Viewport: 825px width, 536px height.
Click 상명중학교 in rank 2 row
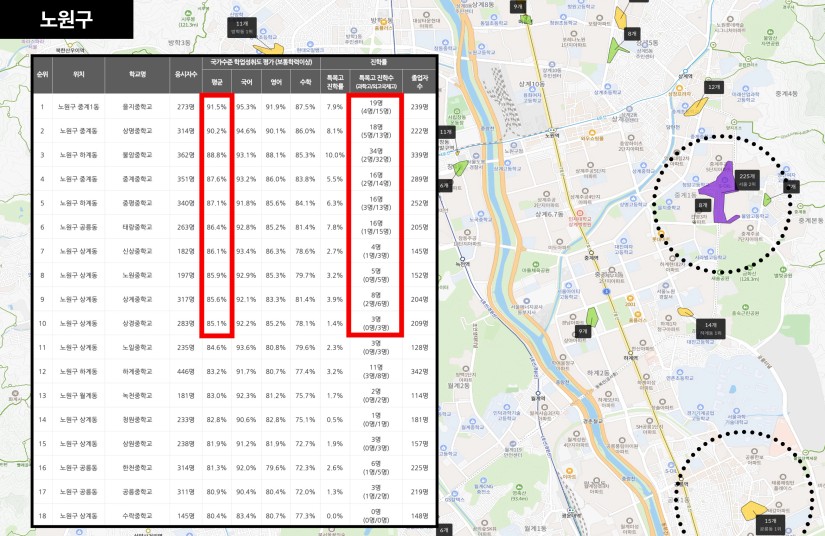tap(137, 131)
